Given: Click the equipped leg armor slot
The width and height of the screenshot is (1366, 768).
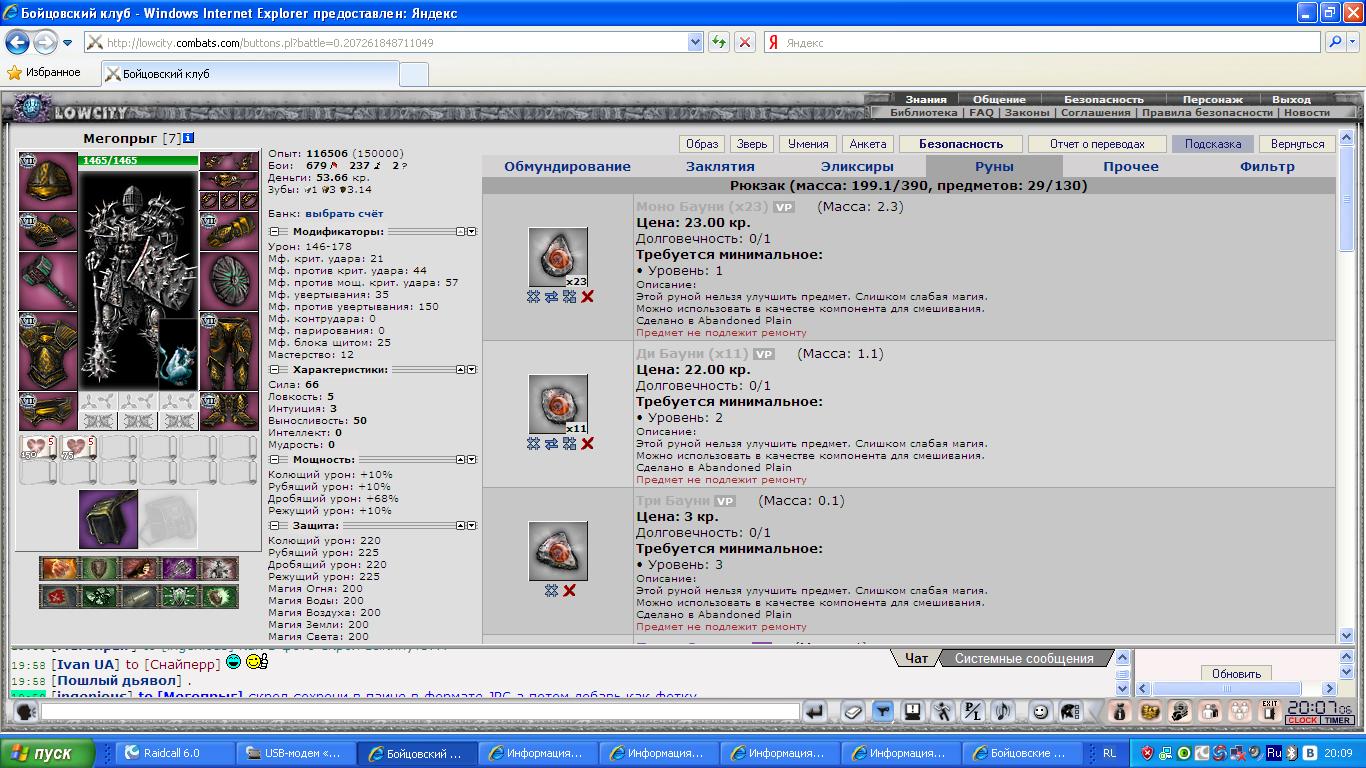Looking at the screenshot, I should click(229, 350).
